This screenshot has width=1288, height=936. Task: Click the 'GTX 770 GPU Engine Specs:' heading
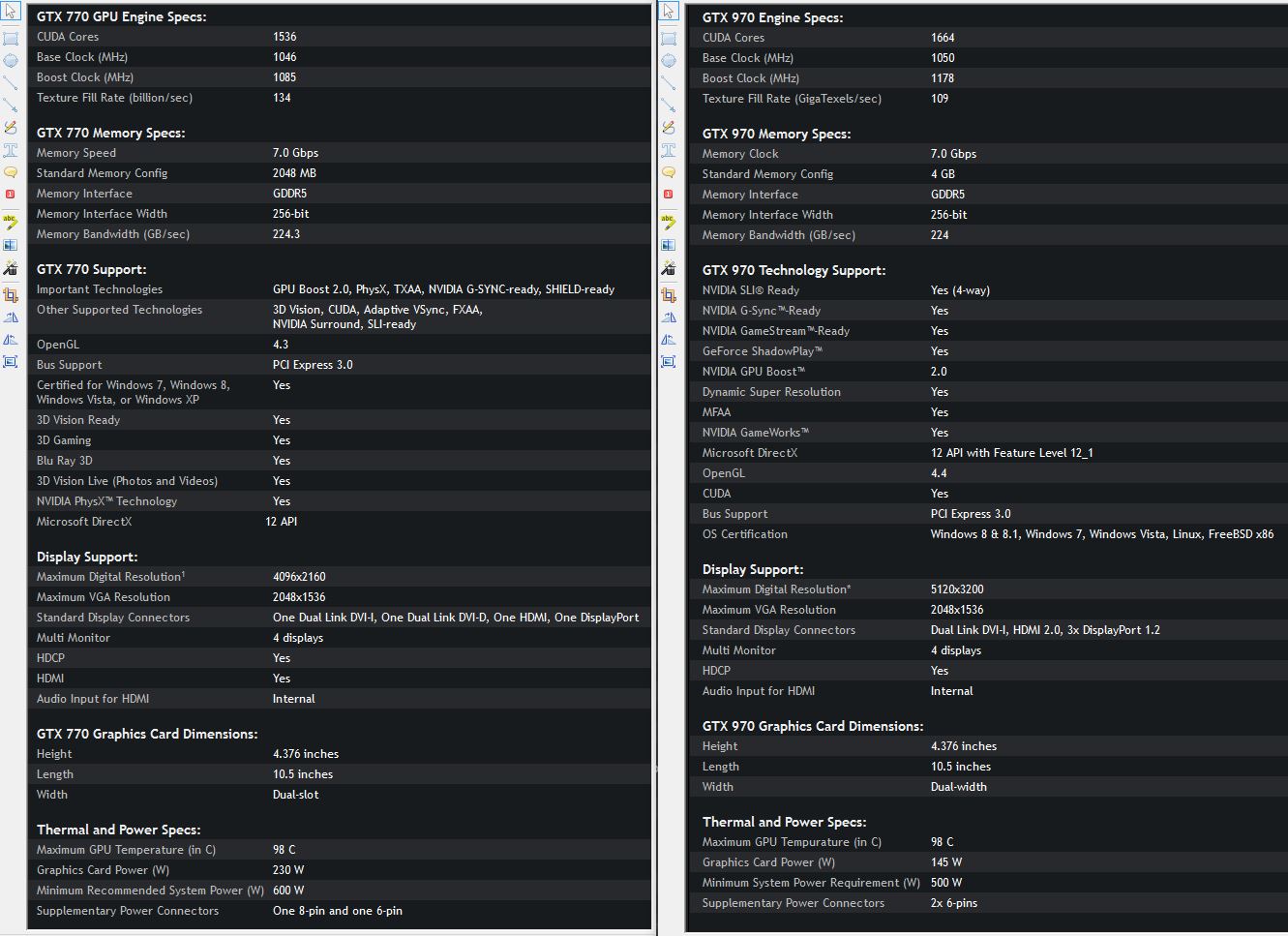[121, 16]
